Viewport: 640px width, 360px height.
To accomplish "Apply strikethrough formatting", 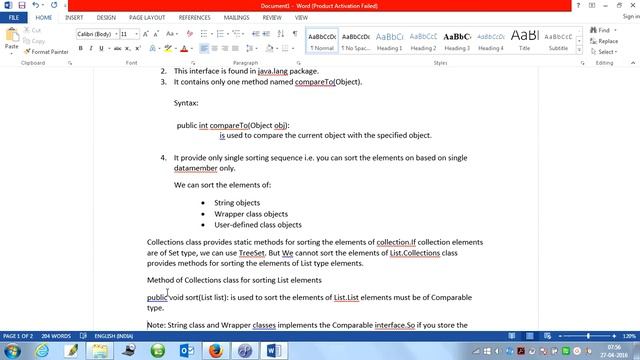I will pyautogui.click(x=118, y=49).
